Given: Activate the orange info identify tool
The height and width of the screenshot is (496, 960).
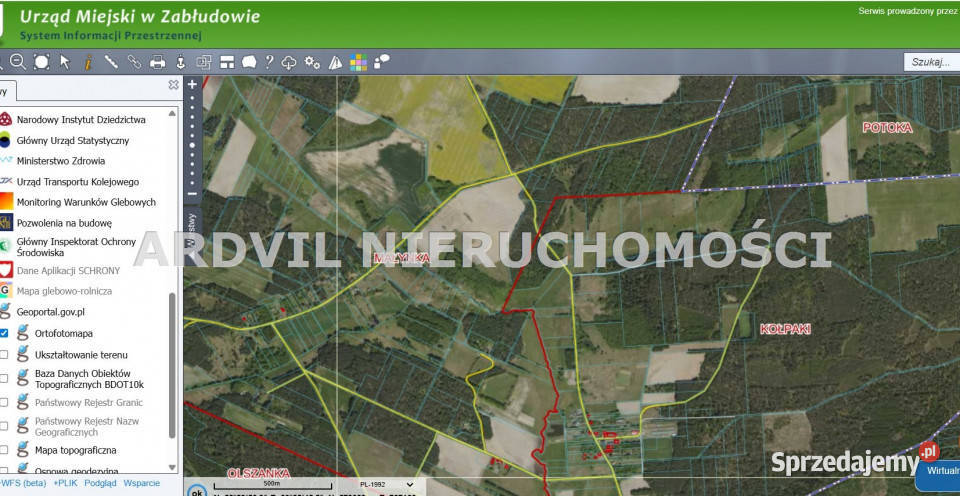Looking at the screenshot, I should 88,62.
